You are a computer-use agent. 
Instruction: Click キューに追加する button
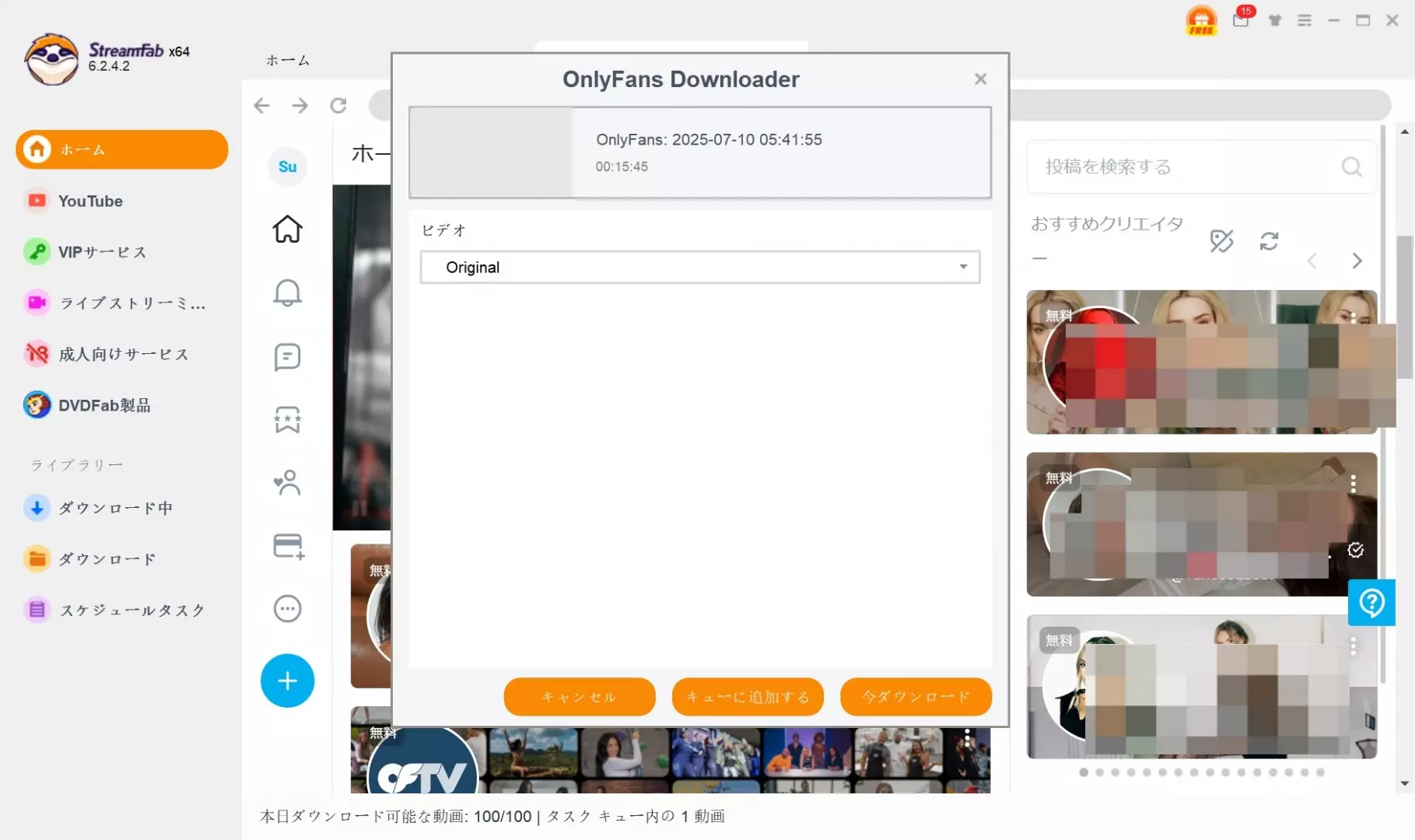[x=748, y=696]
